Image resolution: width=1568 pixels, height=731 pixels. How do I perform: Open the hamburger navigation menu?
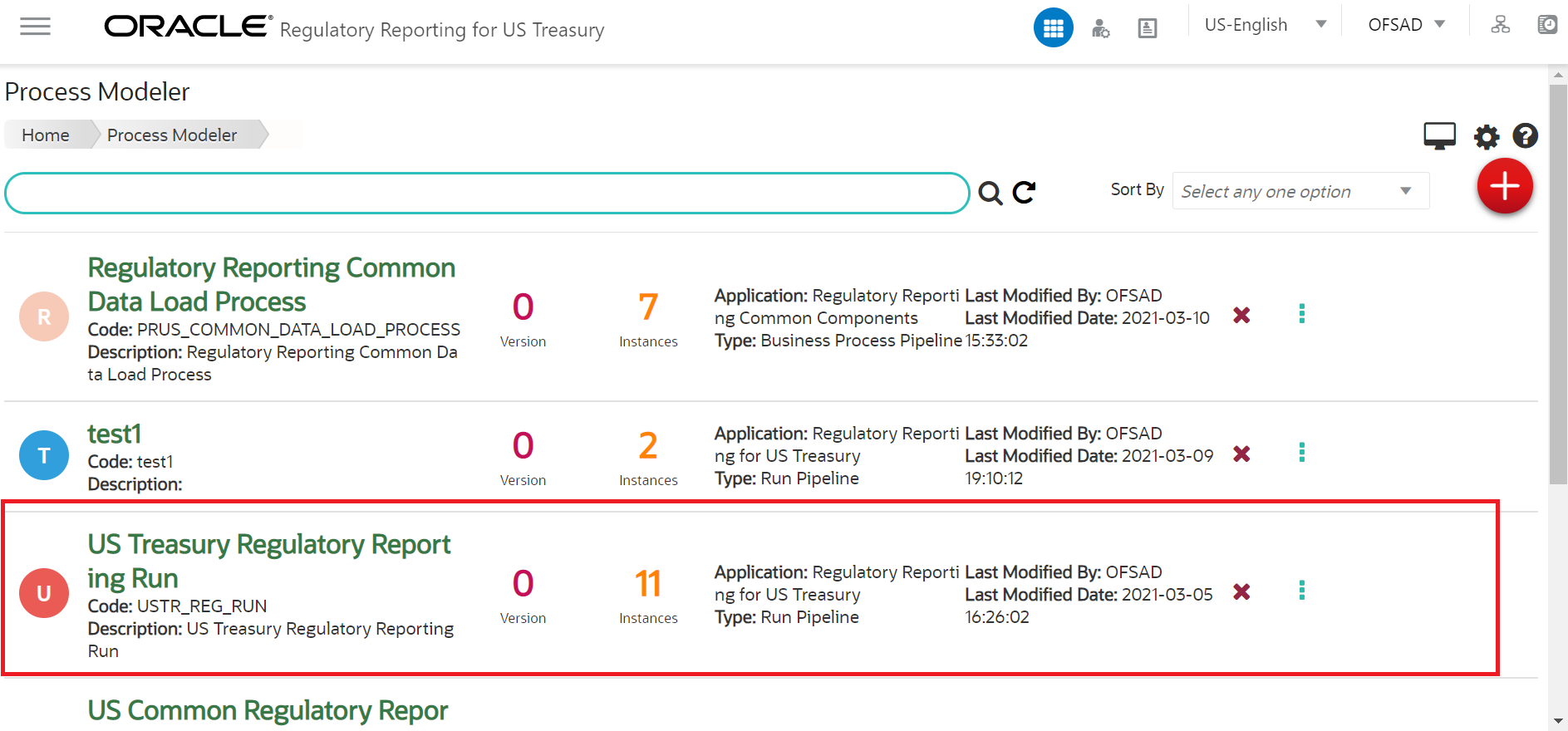point(35,27)
